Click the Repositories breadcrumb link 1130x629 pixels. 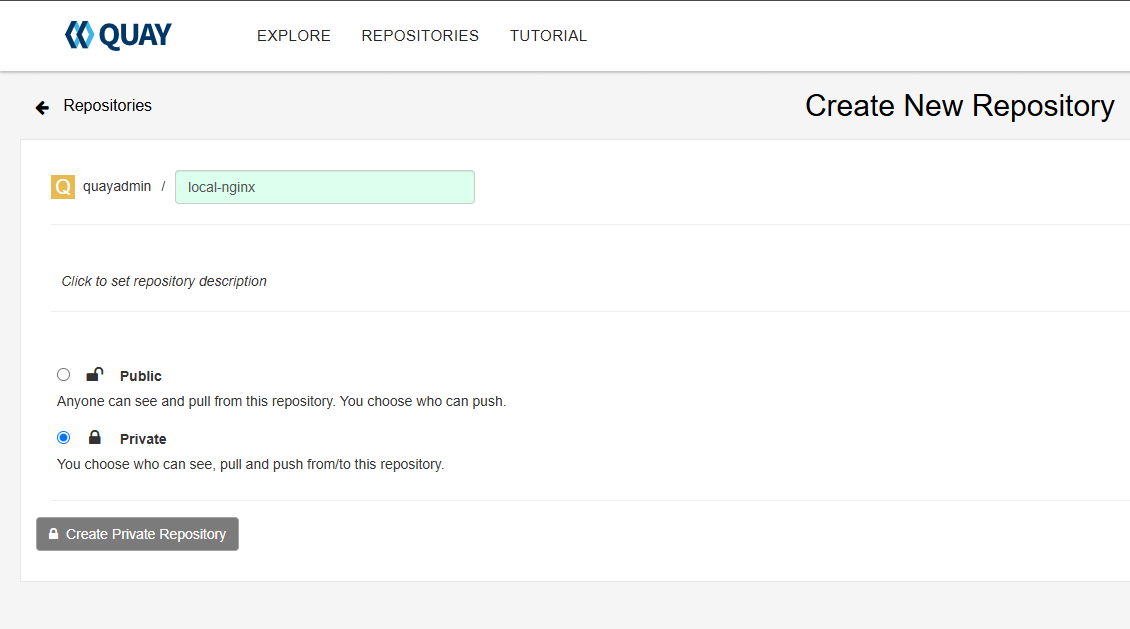click(107, 105)
